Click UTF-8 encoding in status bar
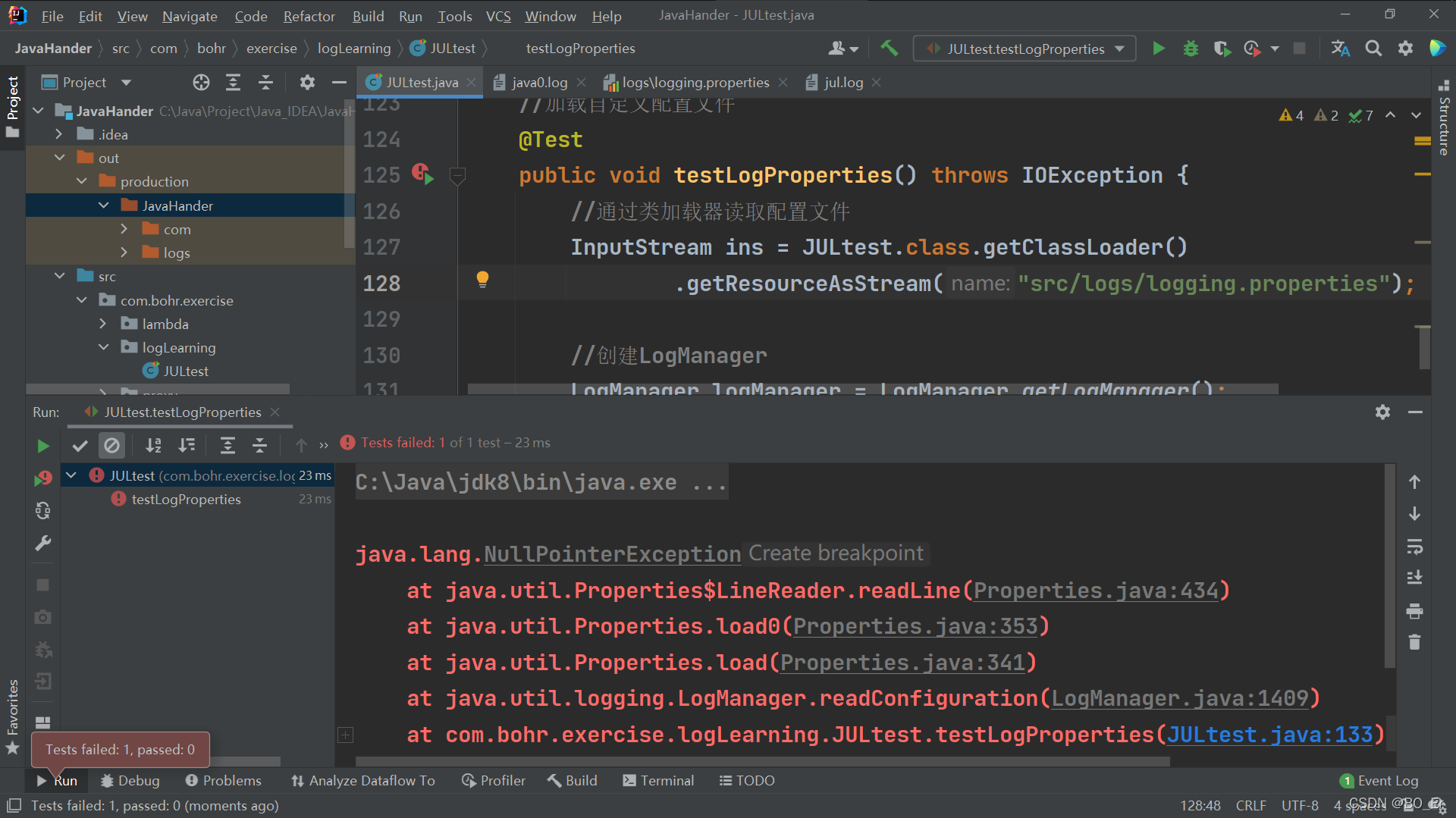 click(x=1300, y=806)
